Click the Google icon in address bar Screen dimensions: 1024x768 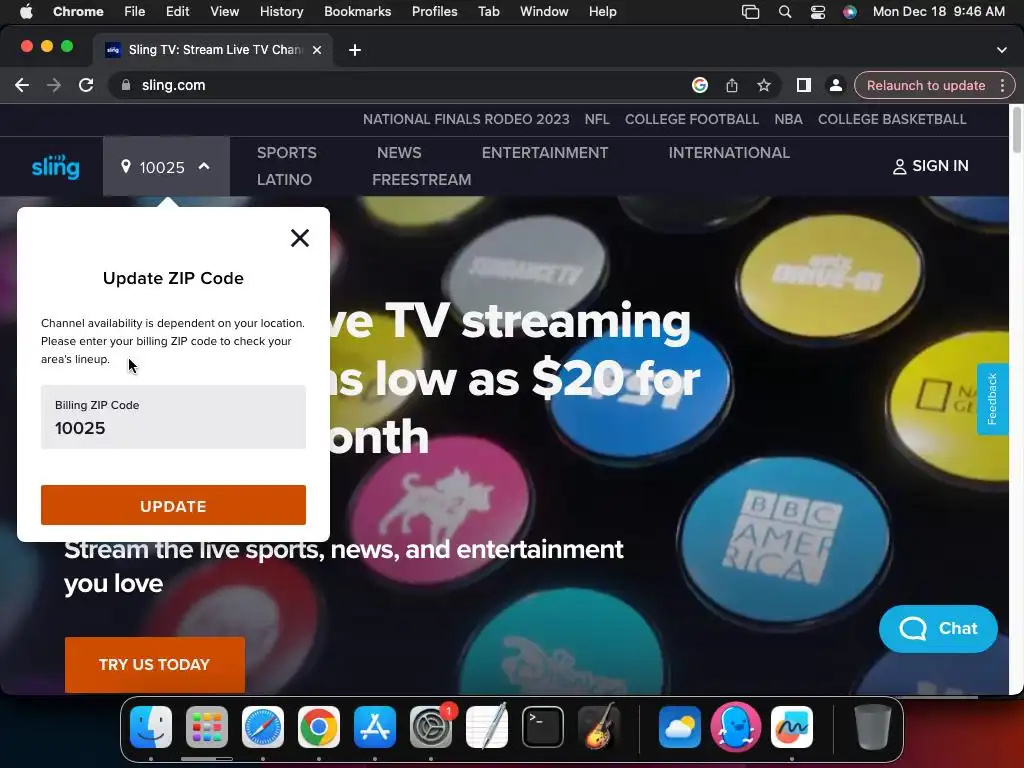tap(700, 86)
